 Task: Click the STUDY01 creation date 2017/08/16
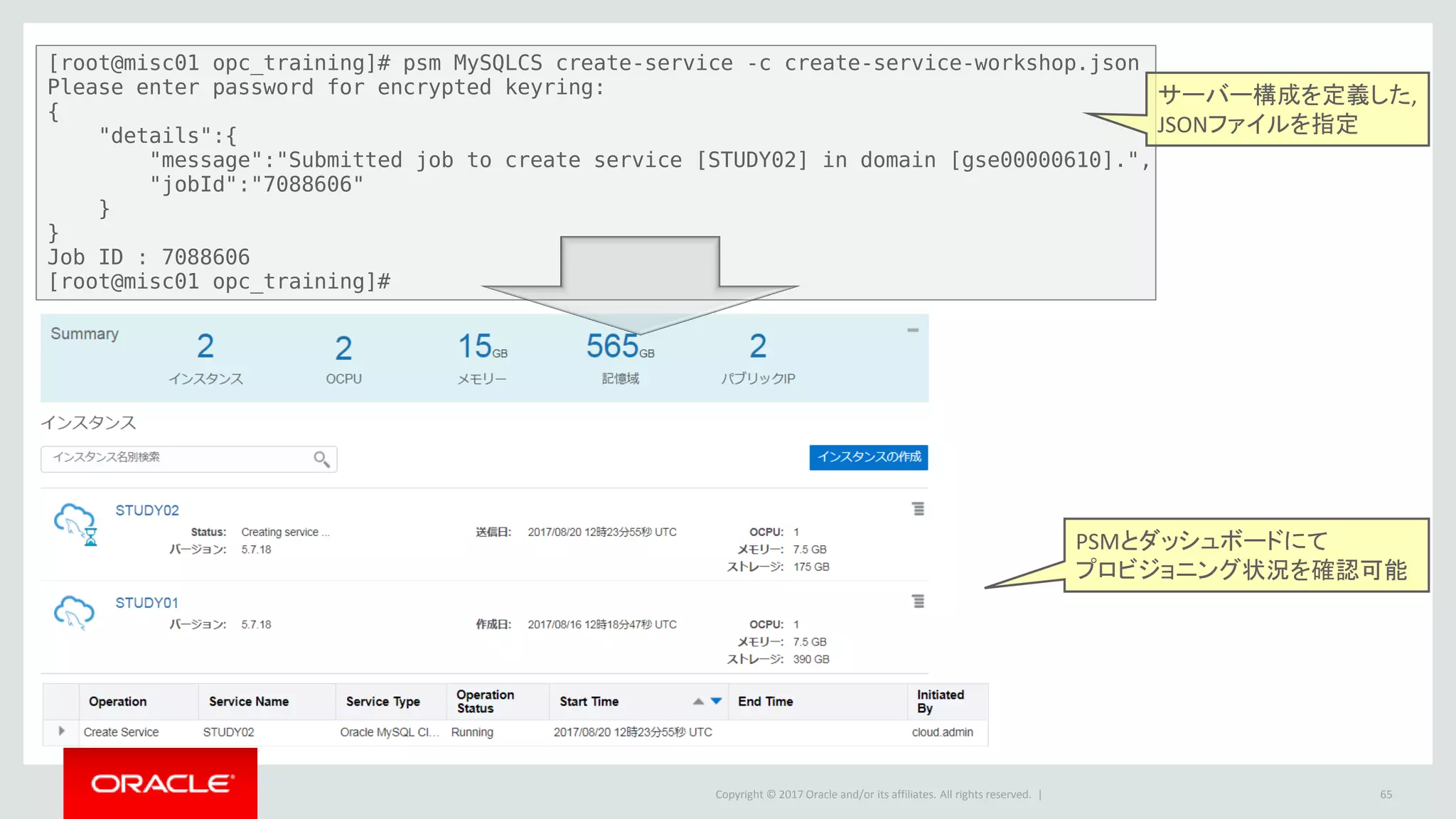click(x=602, y=625)
